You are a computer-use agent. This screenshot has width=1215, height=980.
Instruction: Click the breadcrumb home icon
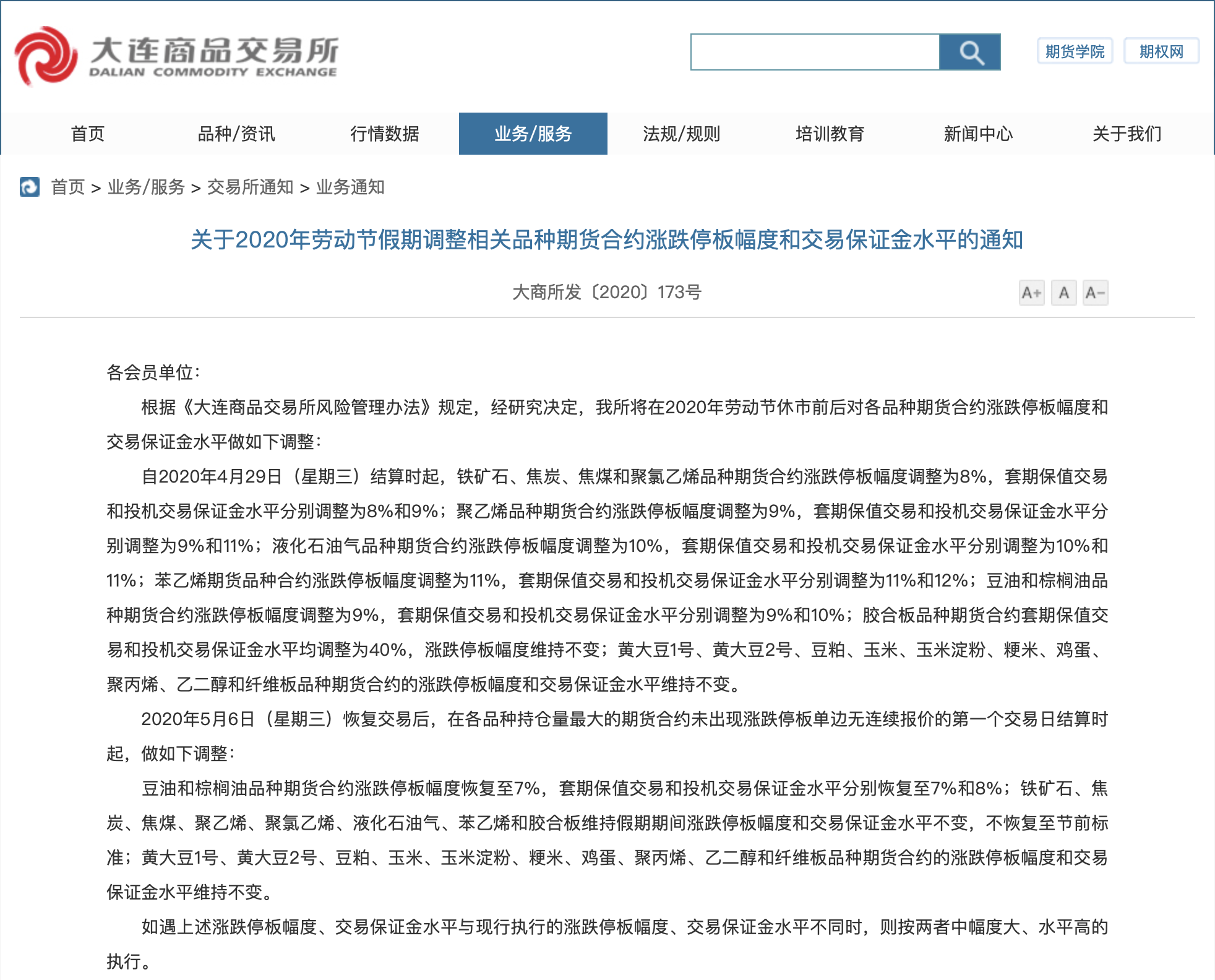(x=30, y=187)
